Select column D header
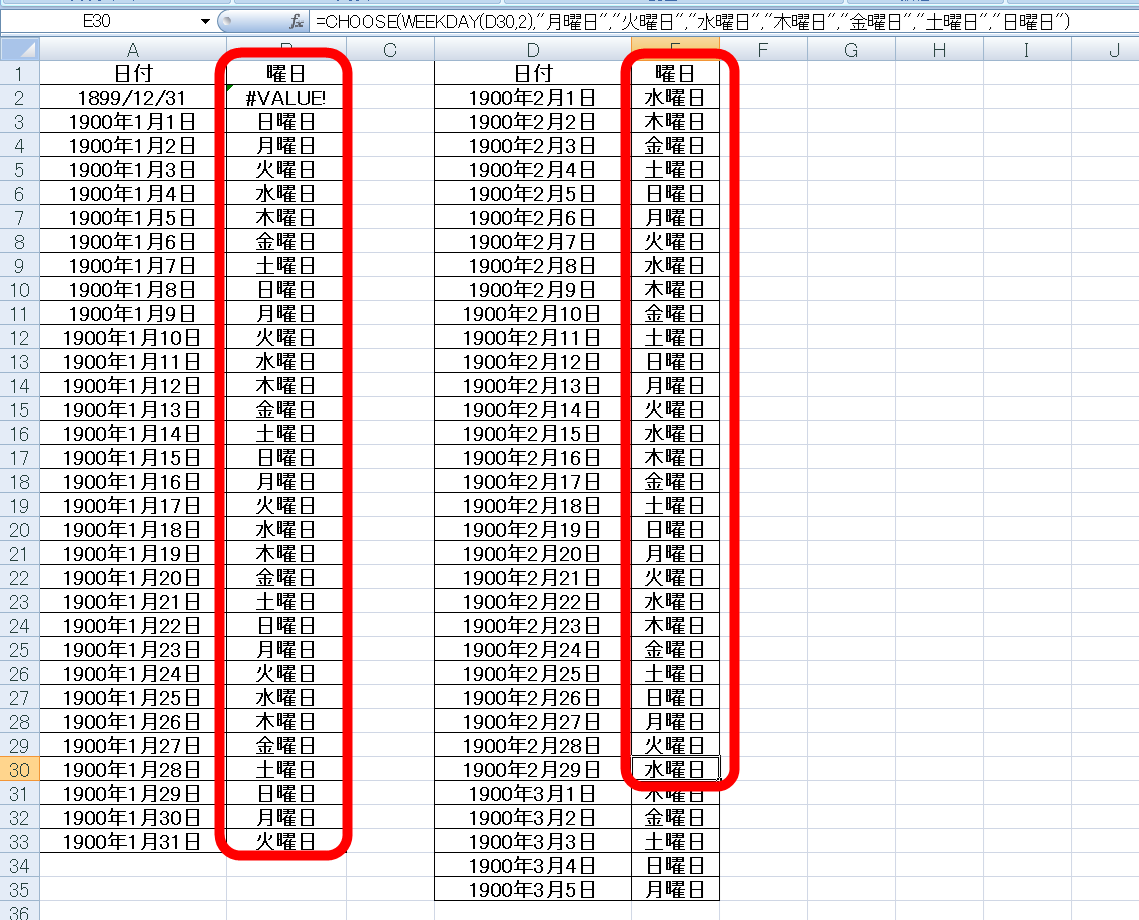This screenshot has width=1139, height=920. (532, 50)
